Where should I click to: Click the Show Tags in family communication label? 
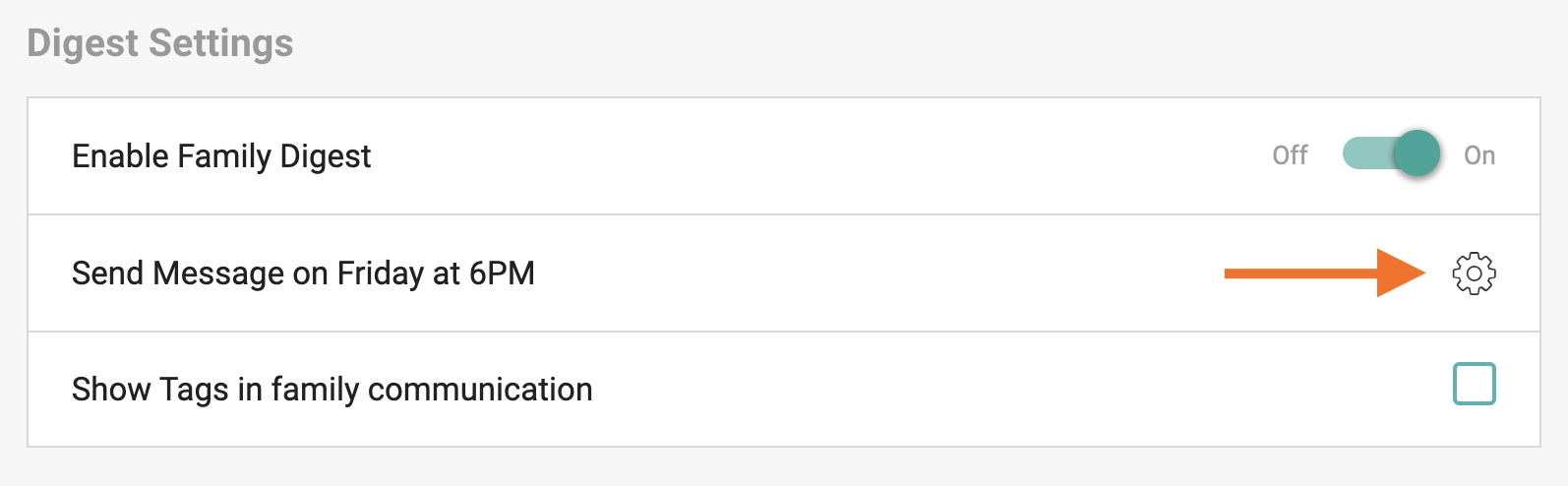[x=332, y=390]
